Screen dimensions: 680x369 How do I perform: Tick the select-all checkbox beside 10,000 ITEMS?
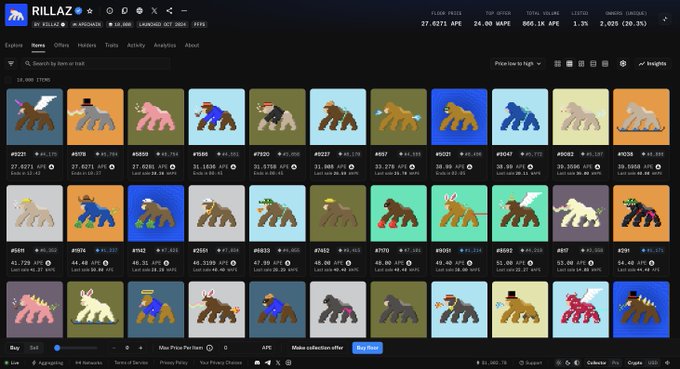(x=8, y=80)
